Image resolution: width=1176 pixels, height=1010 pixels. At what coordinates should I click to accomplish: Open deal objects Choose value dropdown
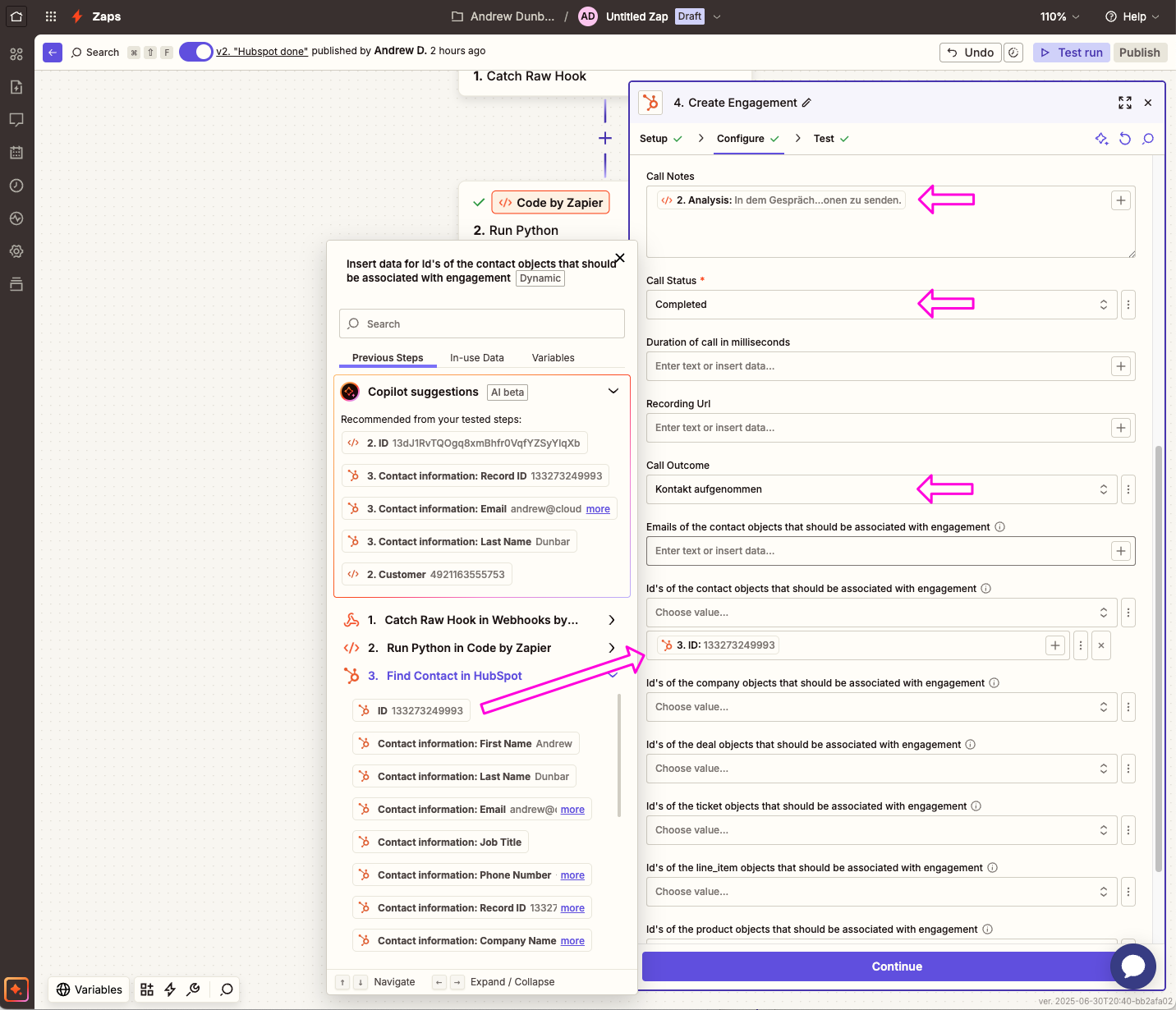coord(881,769)
